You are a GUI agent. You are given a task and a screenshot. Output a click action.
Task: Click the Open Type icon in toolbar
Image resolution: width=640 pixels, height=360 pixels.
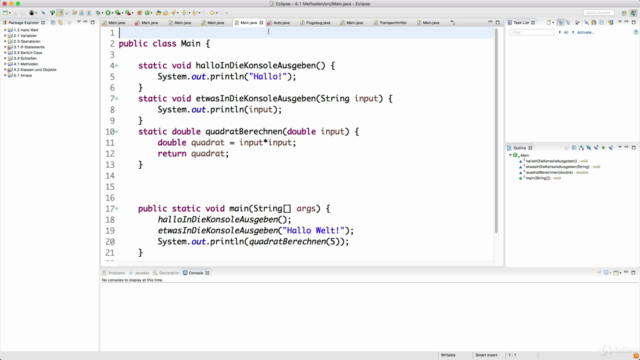click(x=158, y=13)
